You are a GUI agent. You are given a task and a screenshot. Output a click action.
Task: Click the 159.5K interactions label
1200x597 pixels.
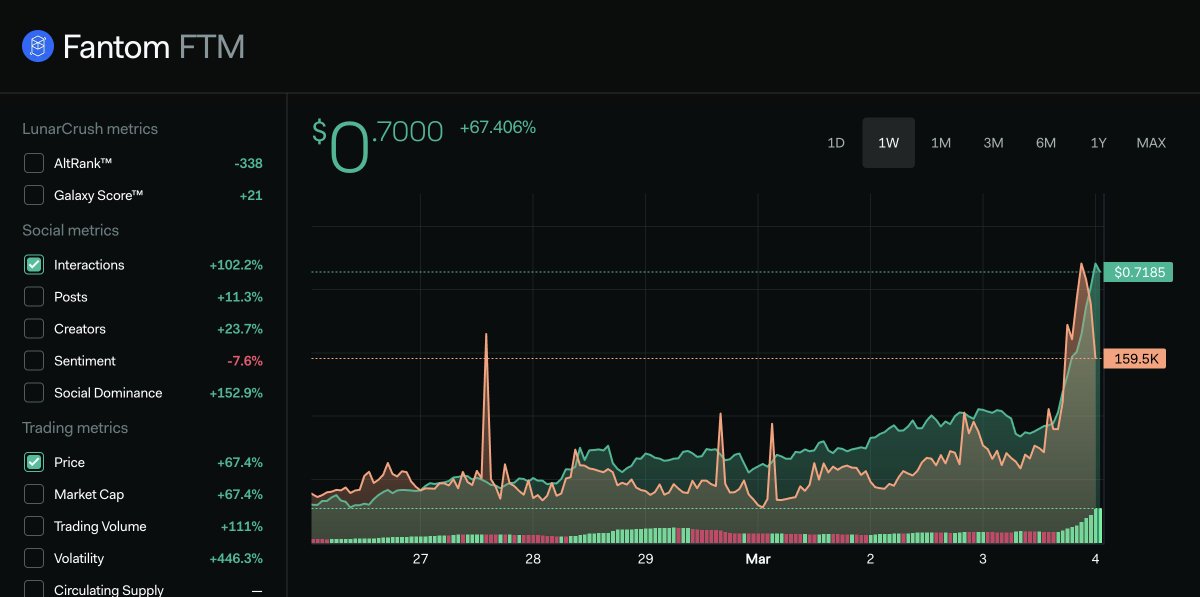[1135, 359]
